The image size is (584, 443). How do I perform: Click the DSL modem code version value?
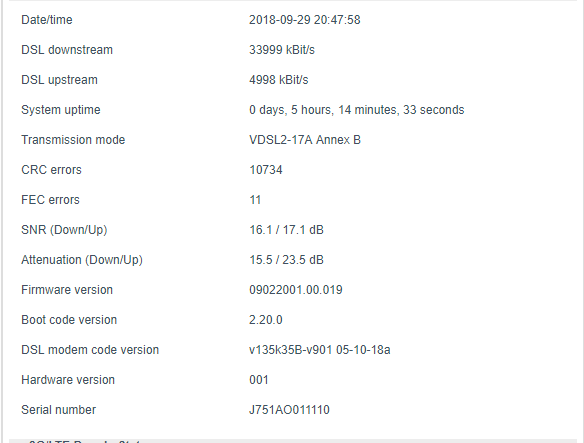[320, 350]
